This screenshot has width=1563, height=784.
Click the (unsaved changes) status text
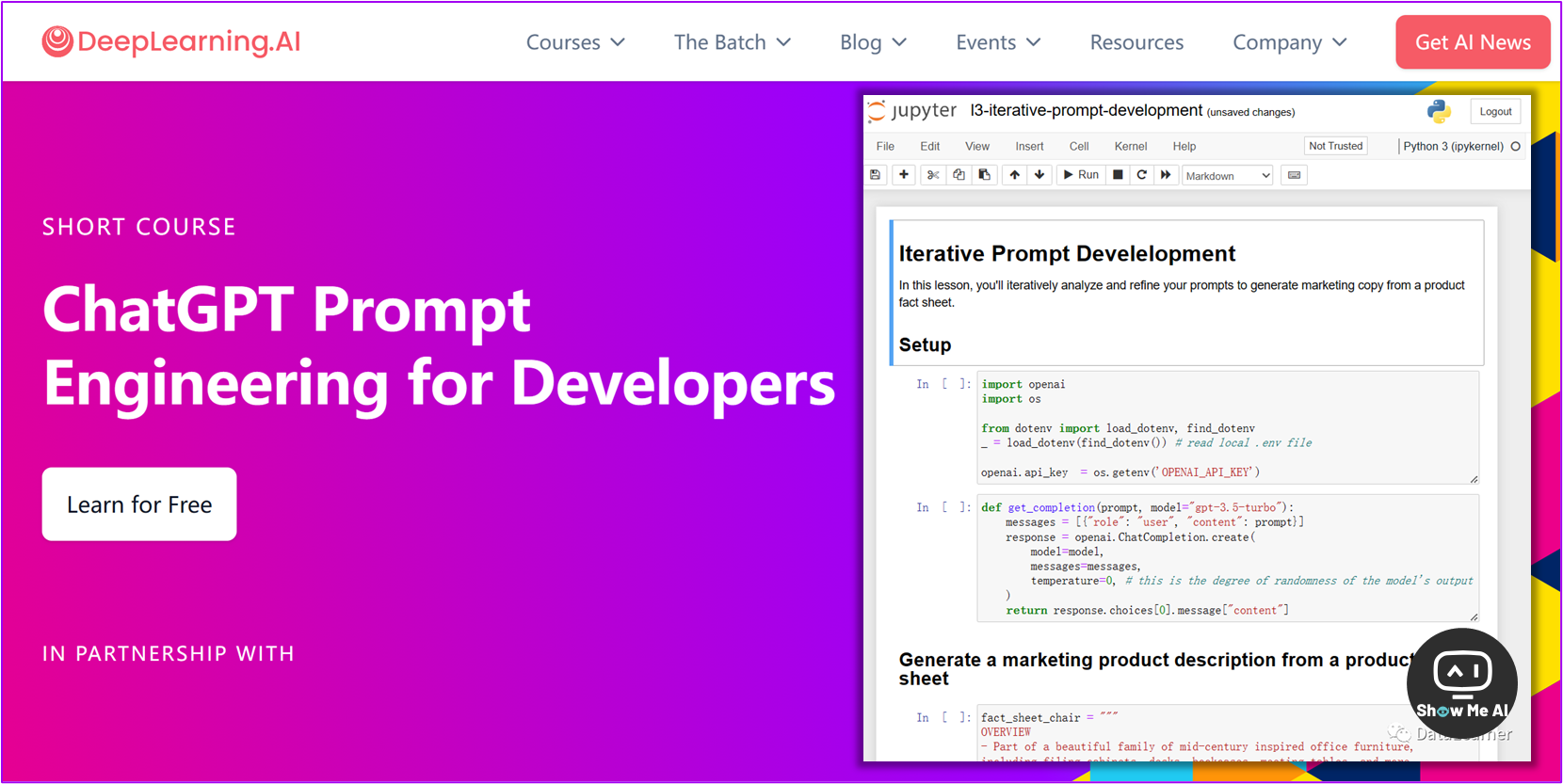(x=1250, y=112)
